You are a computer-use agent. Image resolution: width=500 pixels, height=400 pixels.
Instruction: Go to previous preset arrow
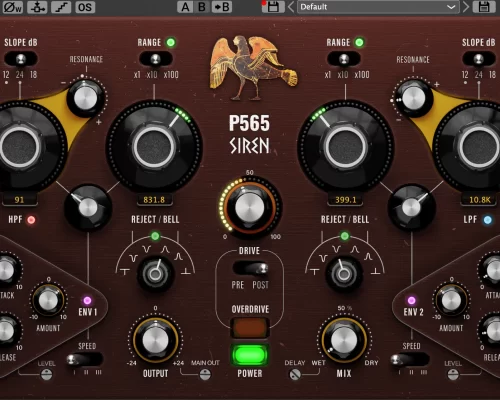coord(291,7)
